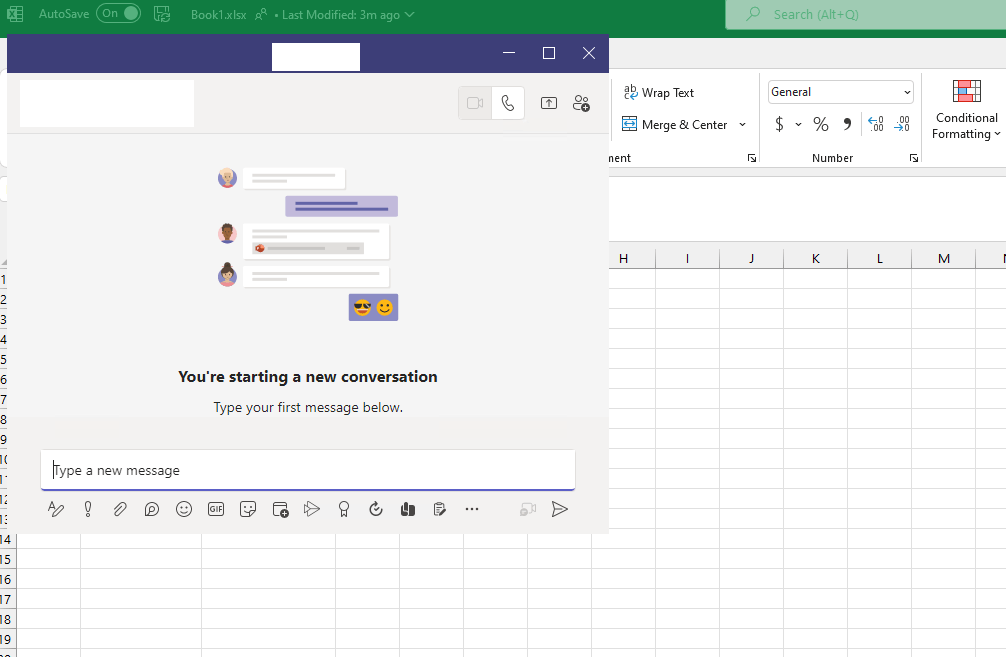
Task: Select row 18 header in Excel
Action: 7,619
